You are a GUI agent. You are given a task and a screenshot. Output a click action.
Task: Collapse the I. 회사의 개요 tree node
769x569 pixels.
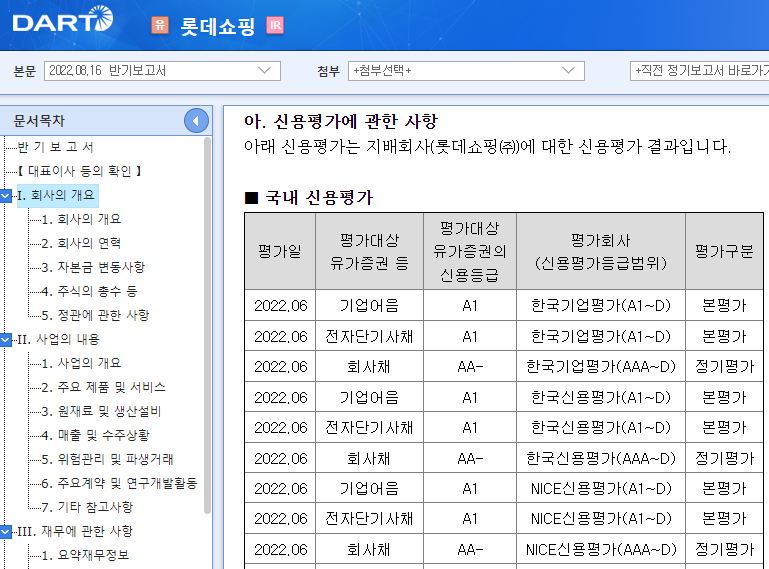[x=5, y=196]
